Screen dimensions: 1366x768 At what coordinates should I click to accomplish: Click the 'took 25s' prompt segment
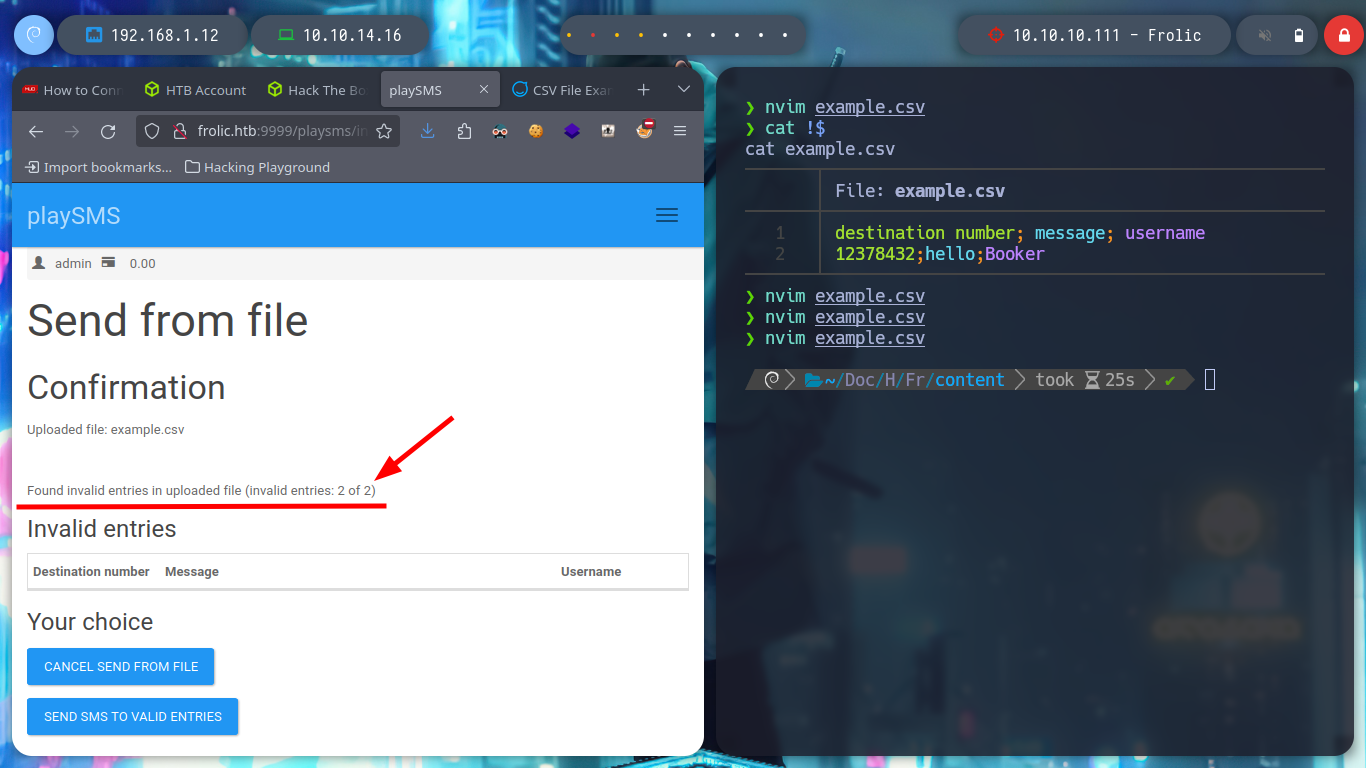[x=1085, y=380]
